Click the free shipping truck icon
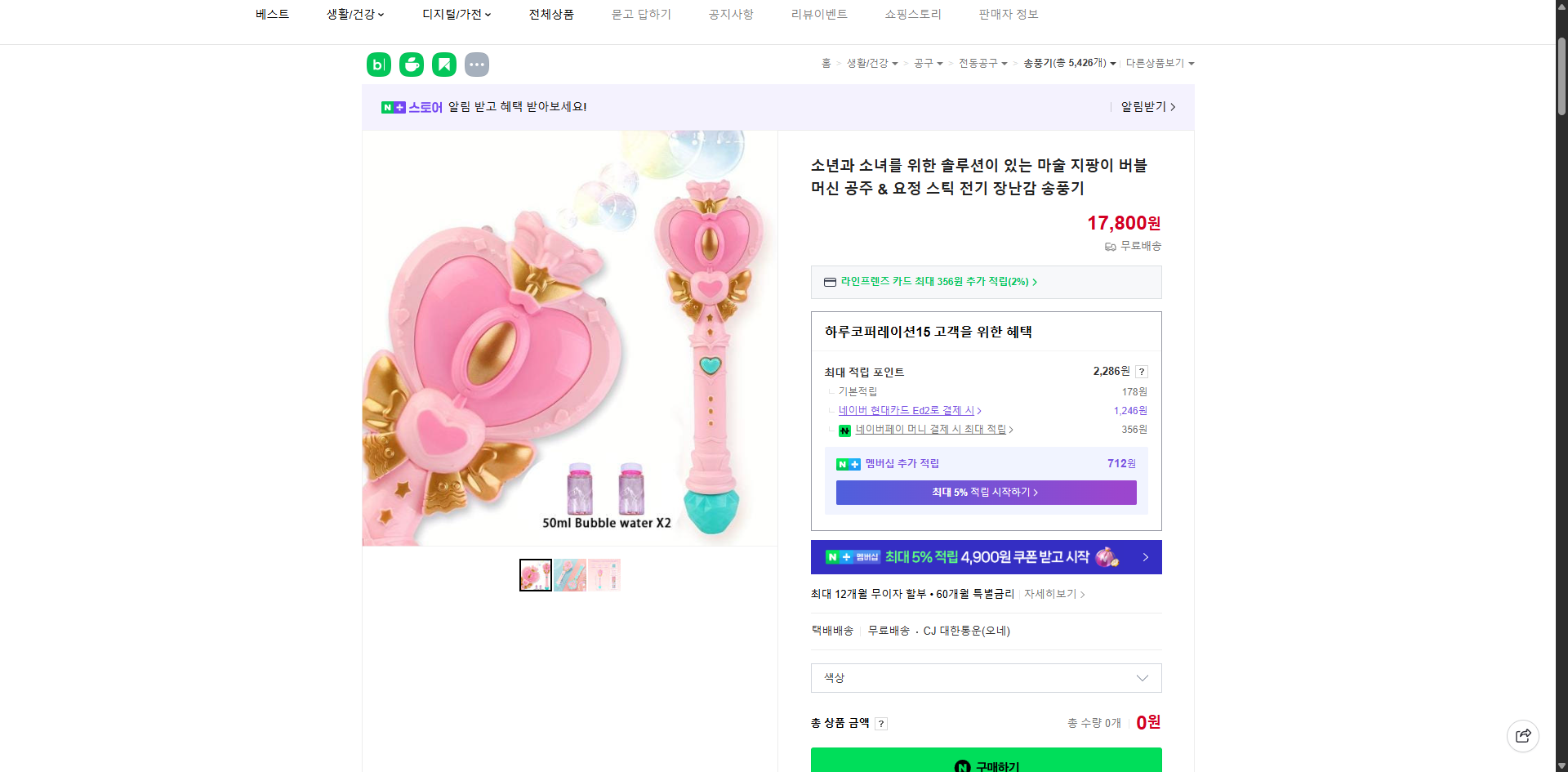The height and width of the screenshot is (772, 1568). (x=1109, y=246)
